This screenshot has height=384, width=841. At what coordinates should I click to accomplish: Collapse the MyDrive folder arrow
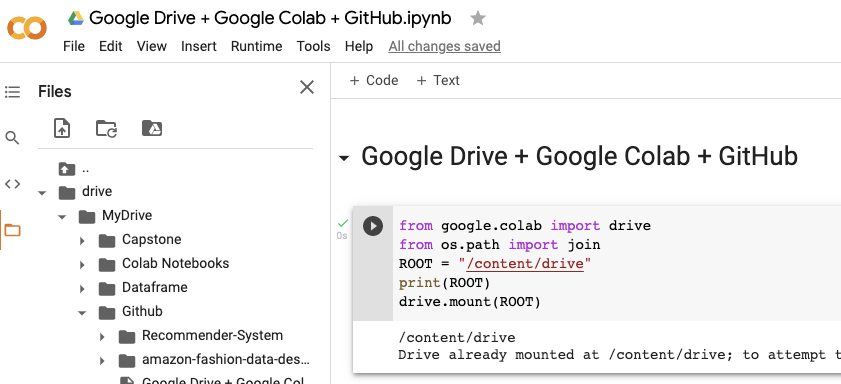click(x=62, y=217)
